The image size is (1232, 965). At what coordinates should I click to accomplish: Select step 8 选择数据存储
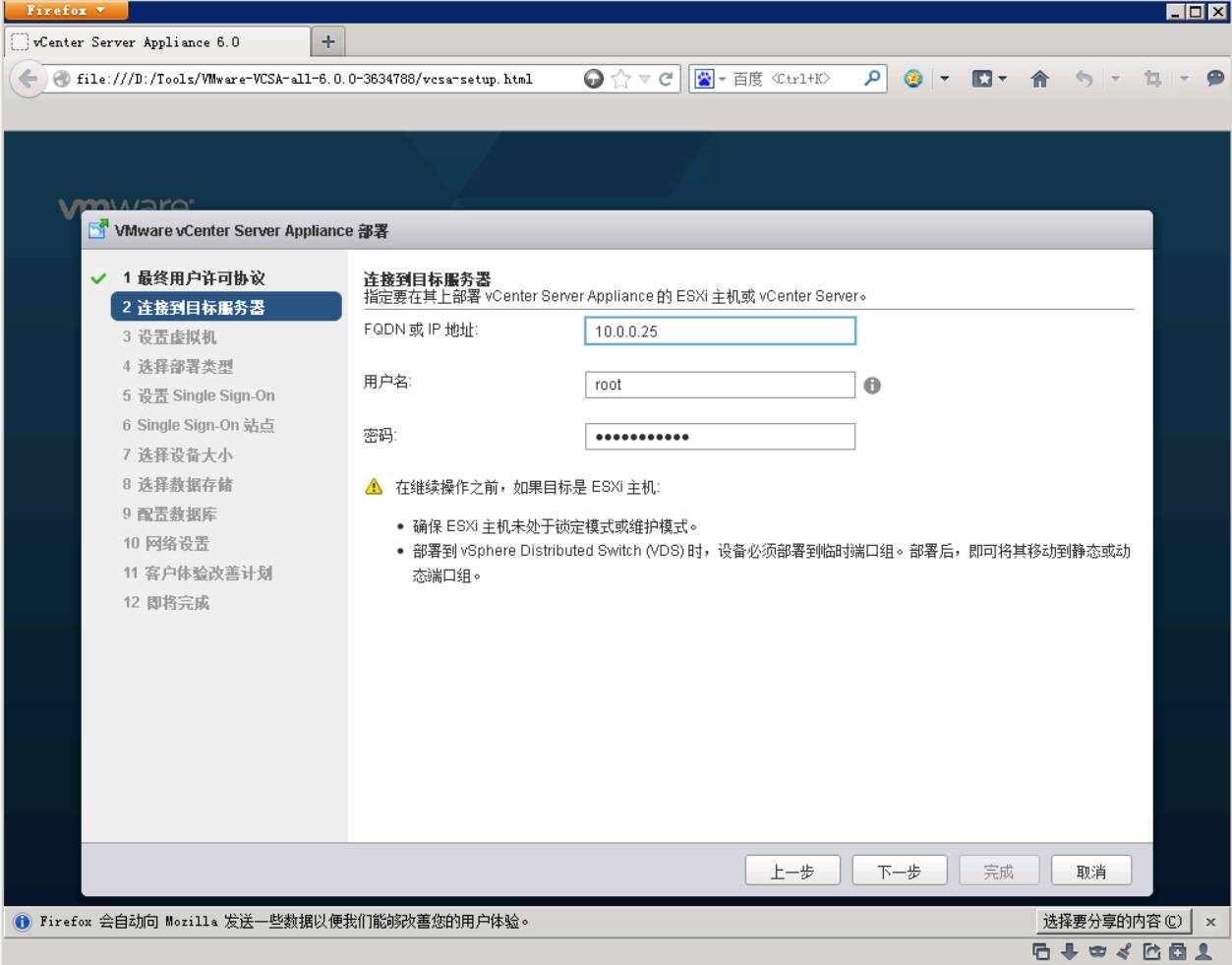pyautogui.click(x=178, y=484)
